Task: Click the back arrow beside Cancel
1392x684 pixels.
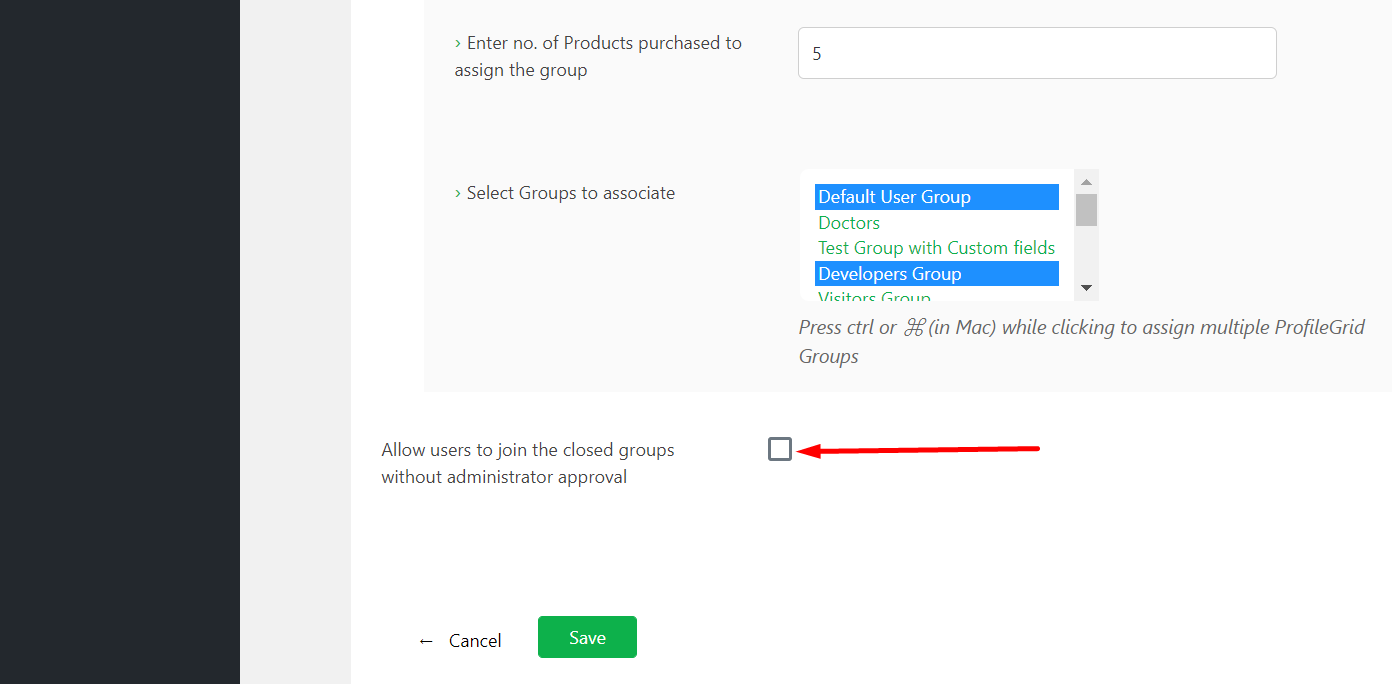Action: (x=425, y=640)
